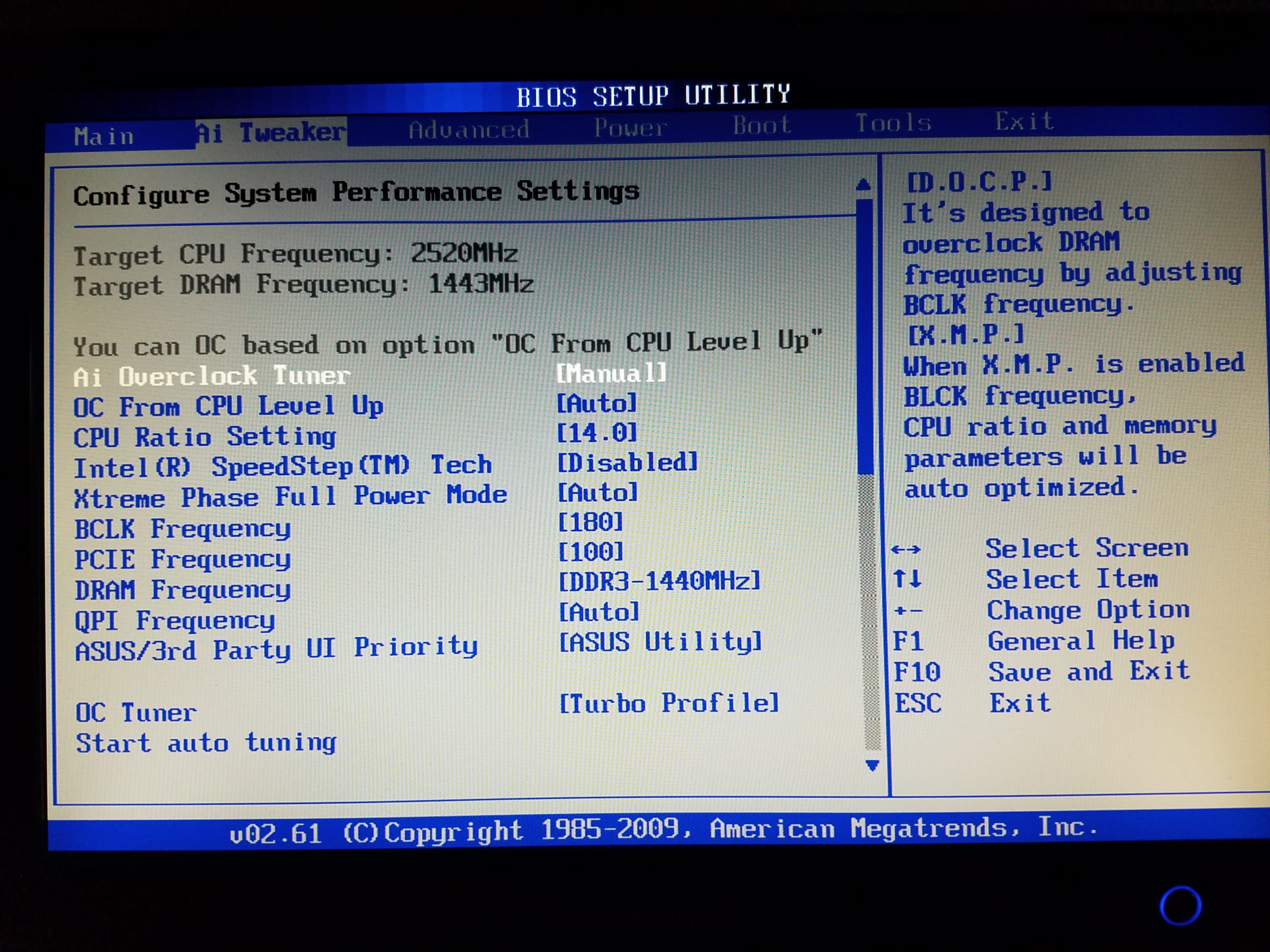Toggle Intel SpeedStep Tech Disabled value
Screen dimensions: 1270x952
[x=627, y=462]
